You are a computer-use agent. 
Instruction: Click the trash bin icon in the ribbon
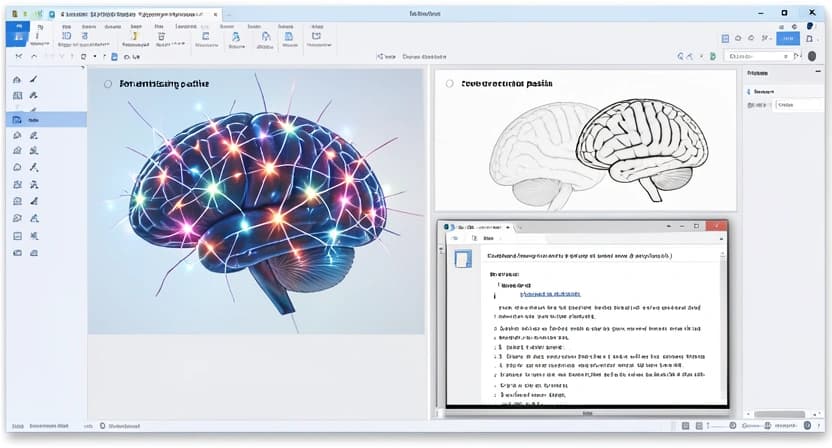161,36
